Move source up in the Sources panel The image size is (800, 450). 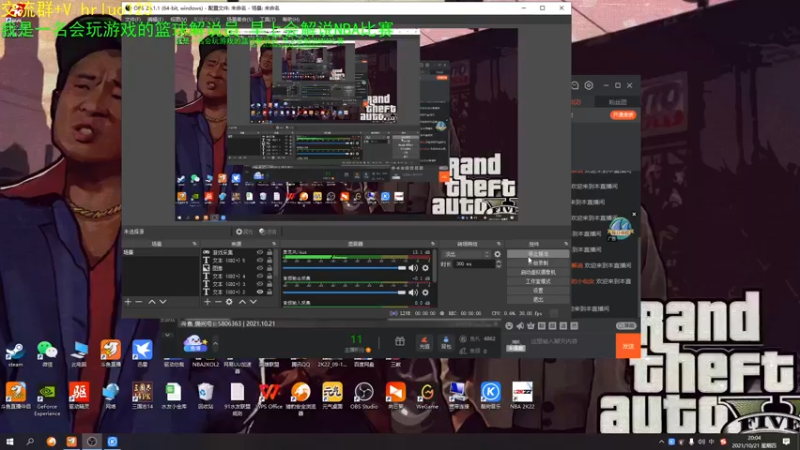[x=242, y=302]
